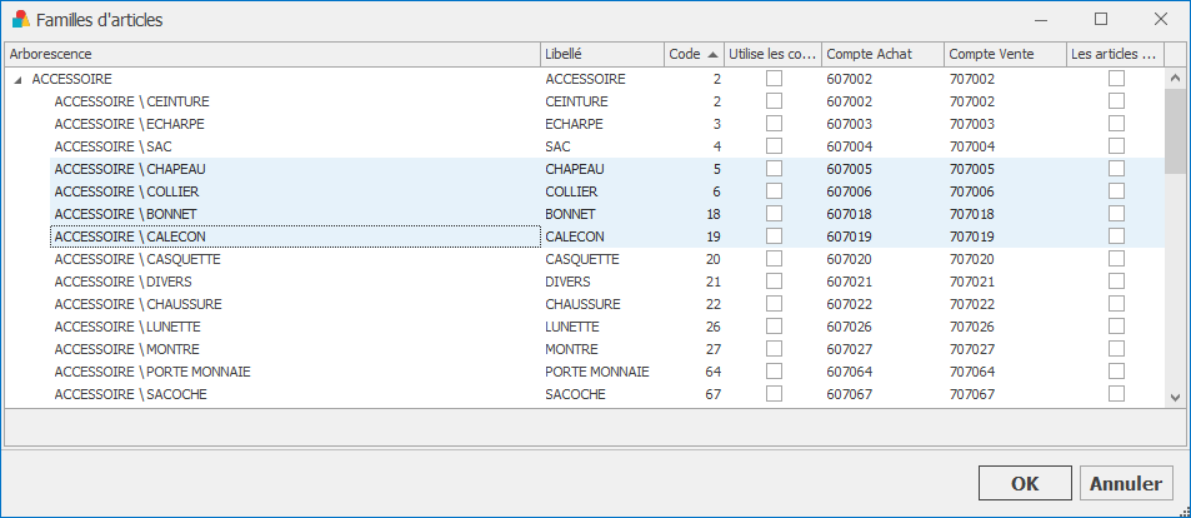Tick 'Les articles...' checkbox for ECHARPE row
This screenshot has height=518, width=1191.
point(1116,124)
